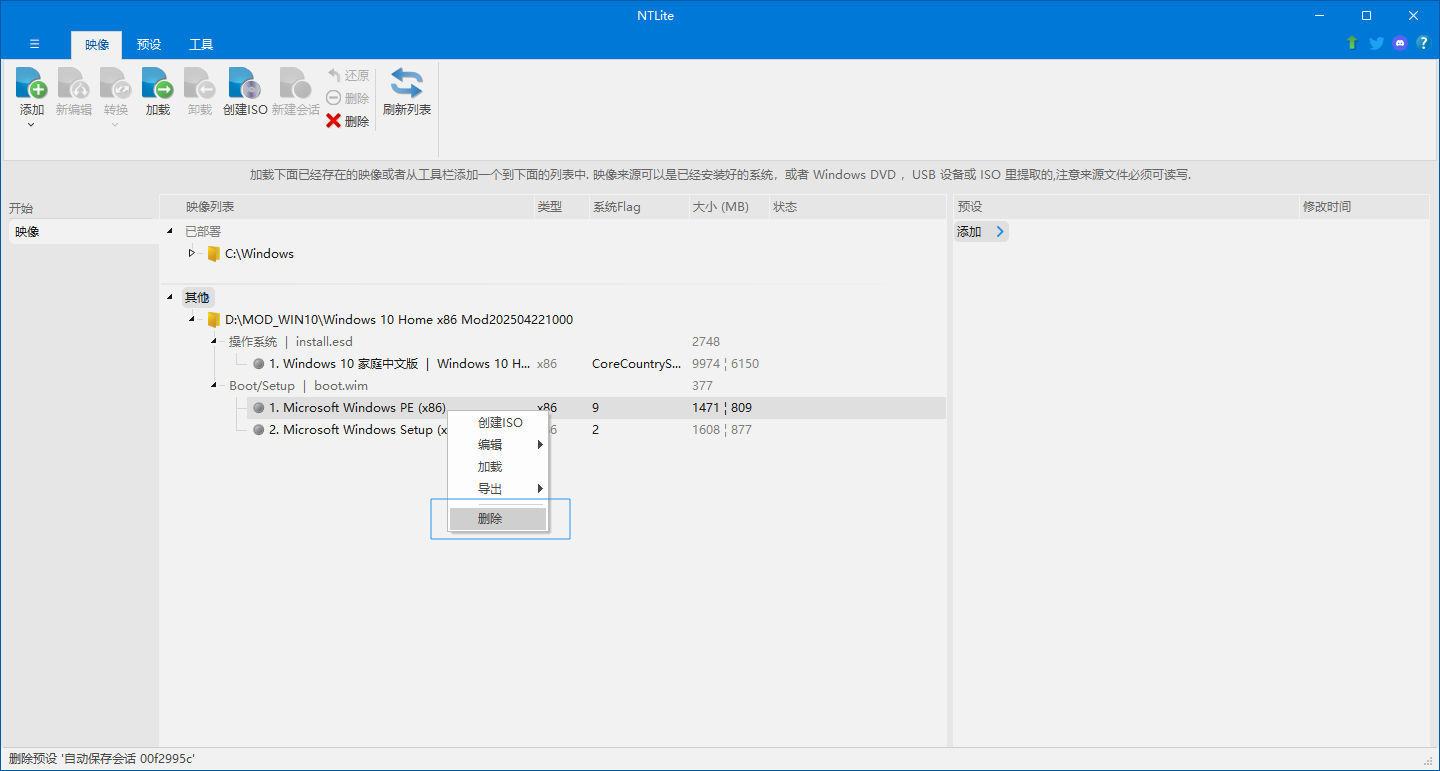Click the 转换 convert toolbar icon
Screen dimensions: 1440x771
(116, 82)
